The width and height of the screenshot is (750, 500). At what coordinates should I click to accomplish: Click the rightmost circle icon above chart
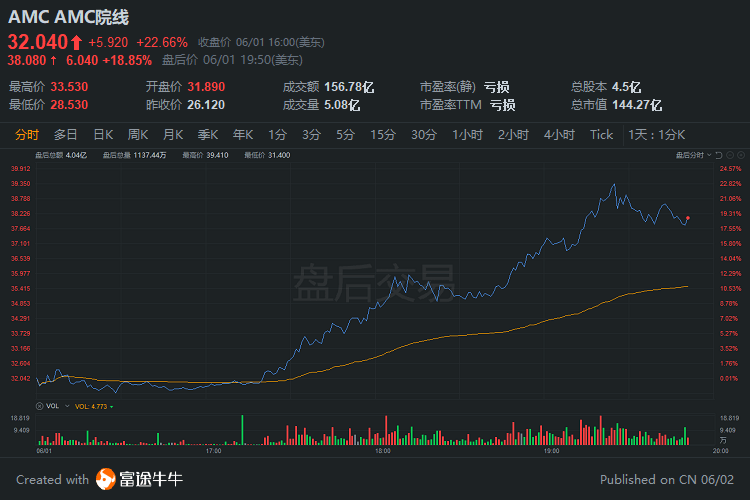pos(741,155)
